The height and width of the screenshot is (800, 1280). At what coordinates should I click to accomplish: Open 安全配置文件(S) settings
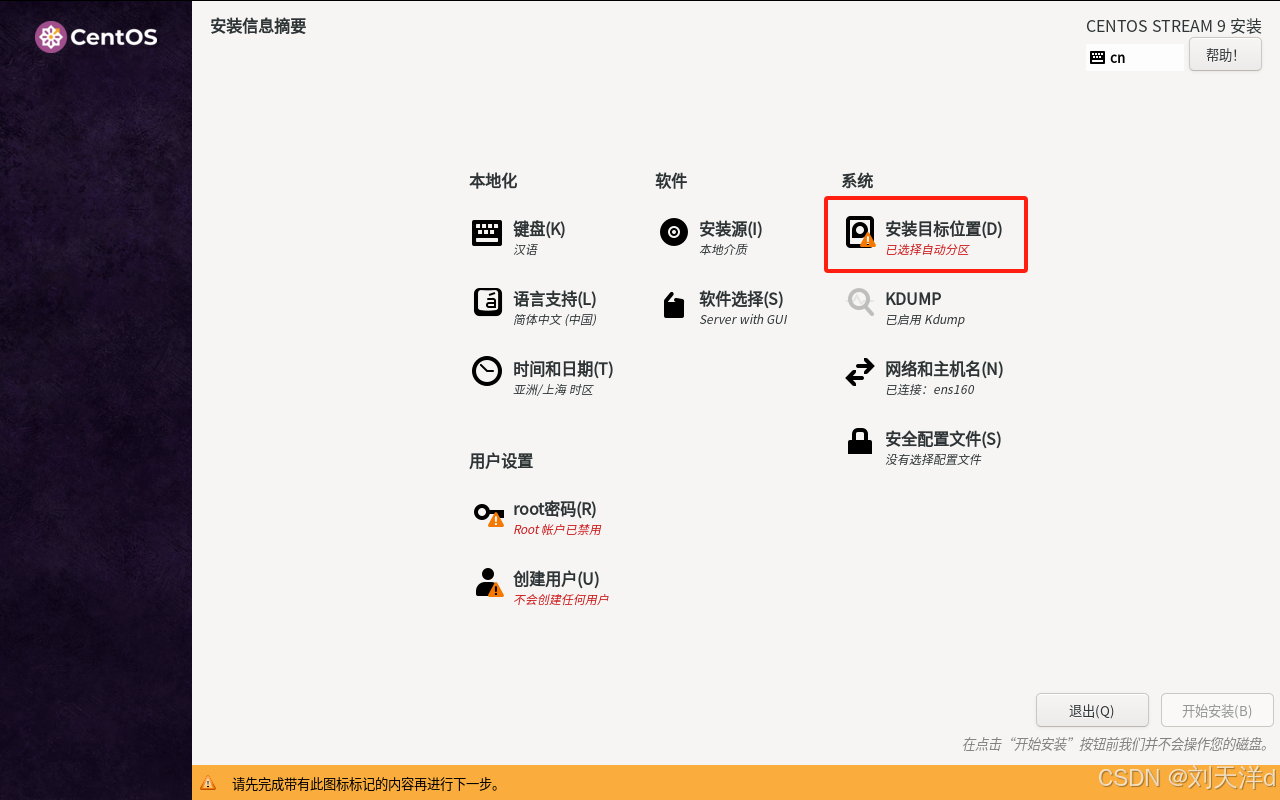pyautogui.click(x=943, y=439)
